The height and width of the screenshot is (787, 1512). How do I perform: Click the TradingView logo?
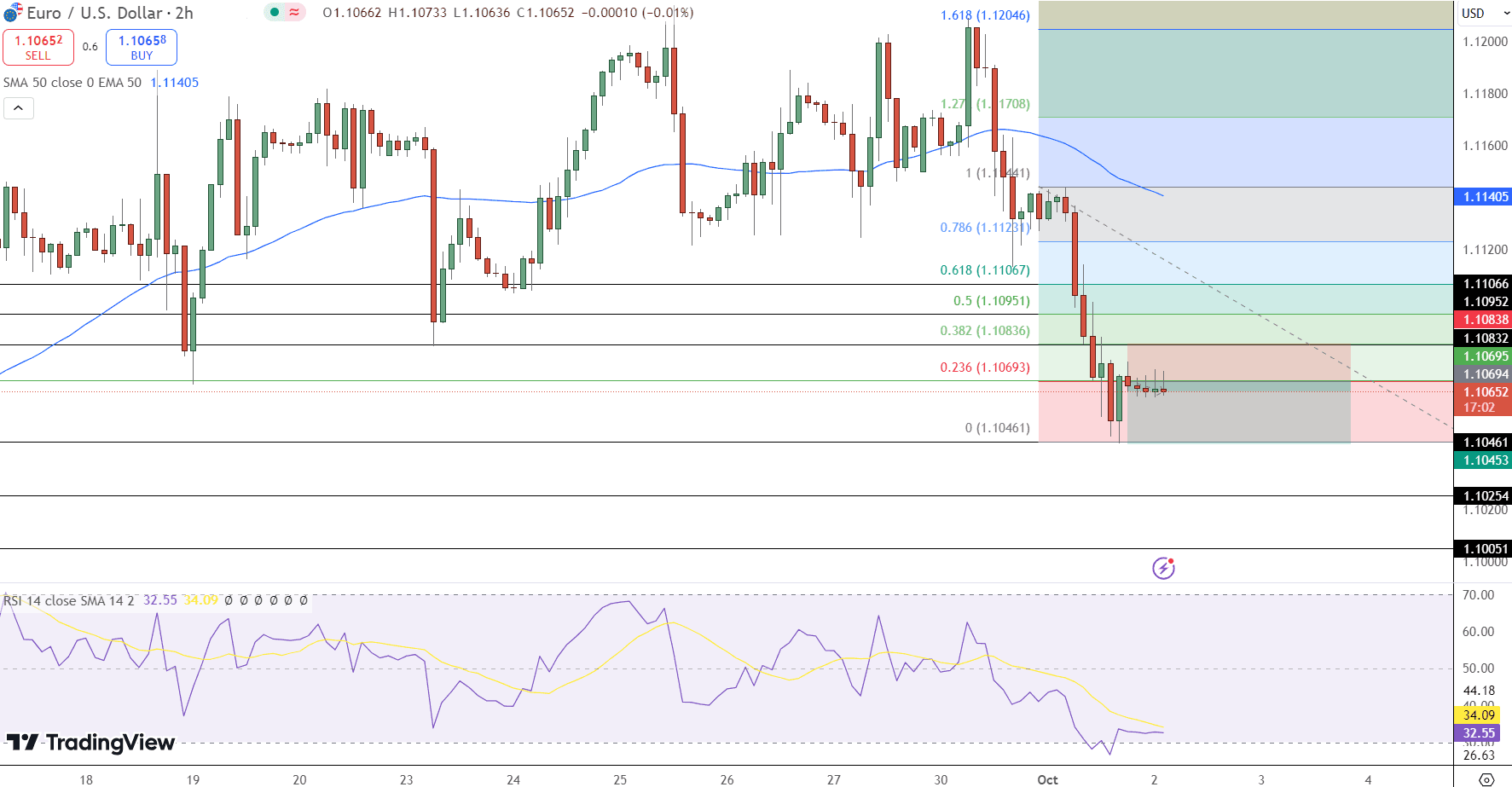pyautogui.click(x=90, y=743)
